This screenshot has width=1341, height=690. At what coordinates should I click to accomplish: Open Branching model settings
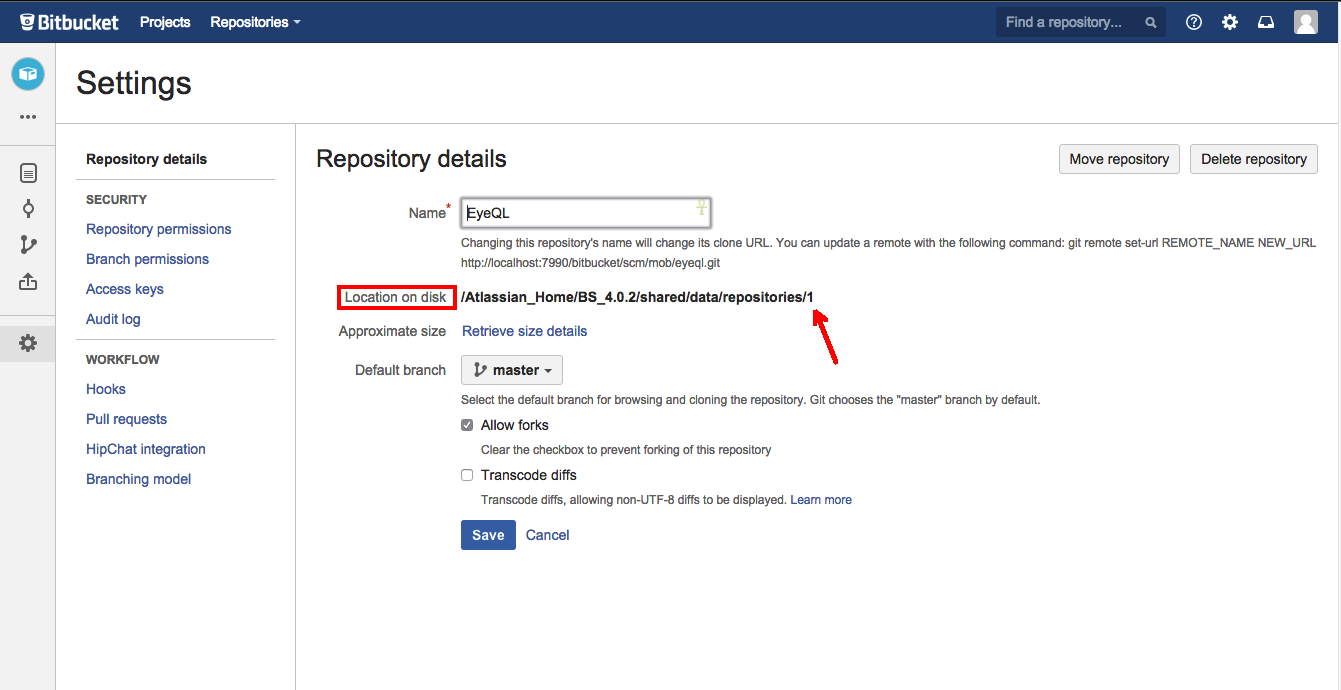point(139,479)
